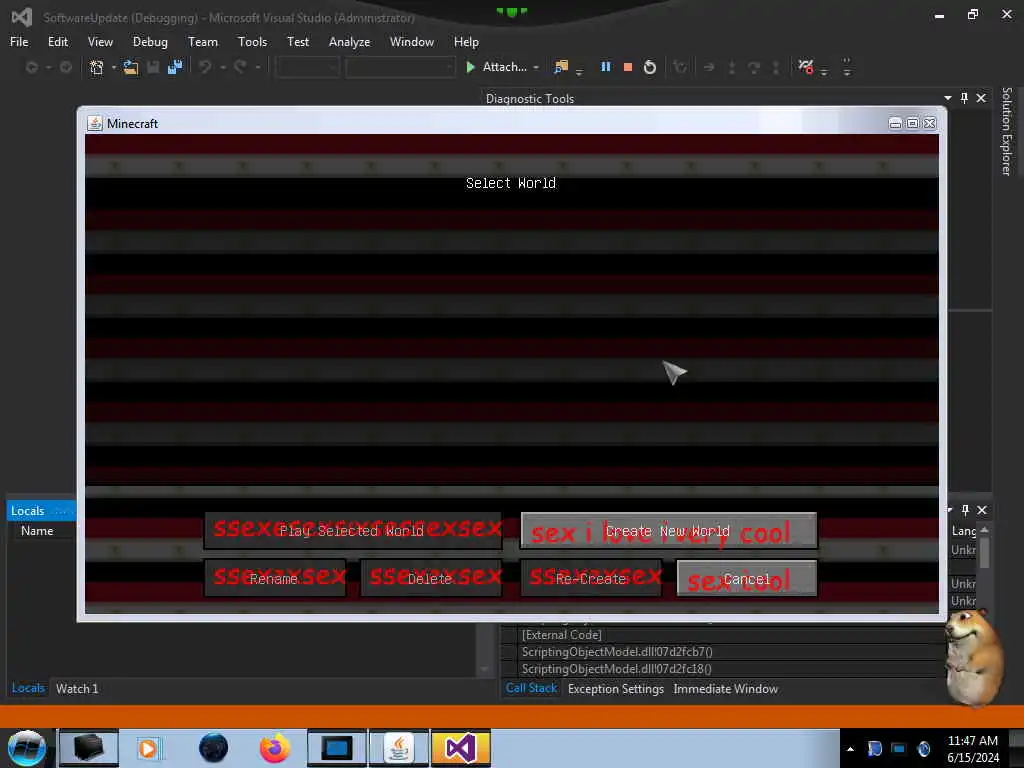Click the Open File folder icon
1024x768 pixels.
(131, 67)
